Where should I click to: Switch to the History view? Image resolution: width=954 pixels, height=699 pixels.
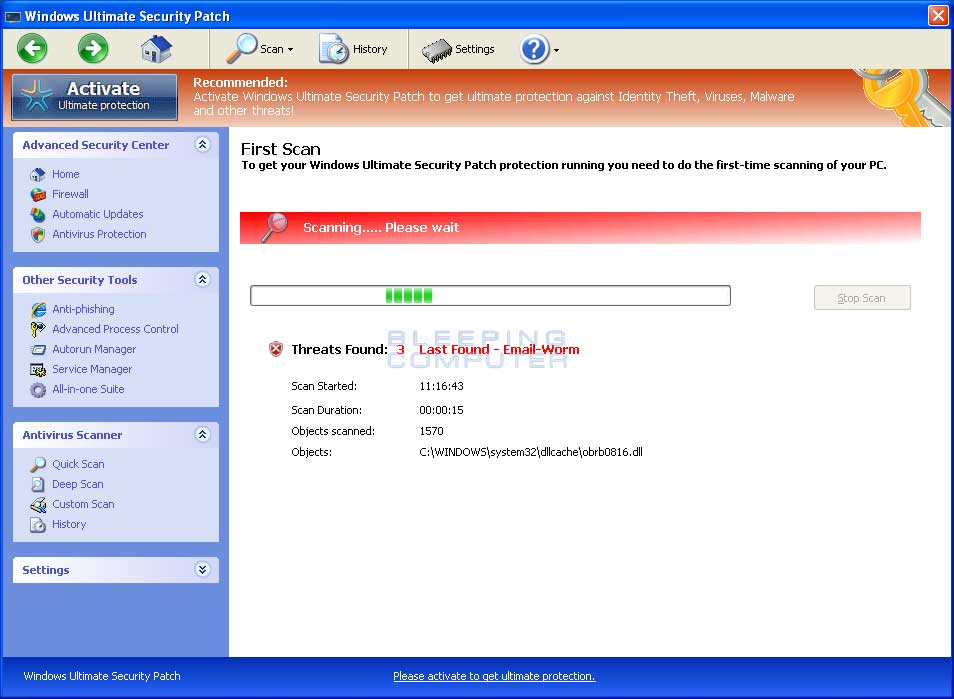(x=357, y=48)
